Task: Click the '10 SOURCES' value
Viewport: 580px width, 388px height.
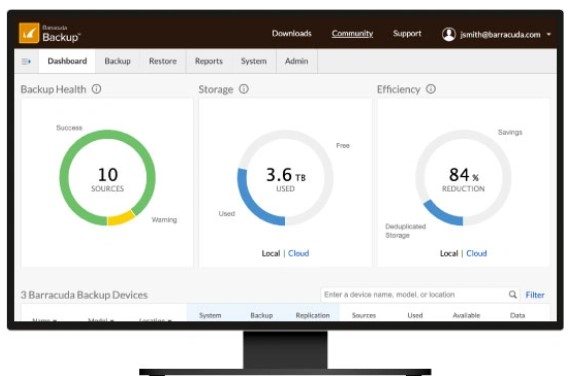Action: click(108, 179)
